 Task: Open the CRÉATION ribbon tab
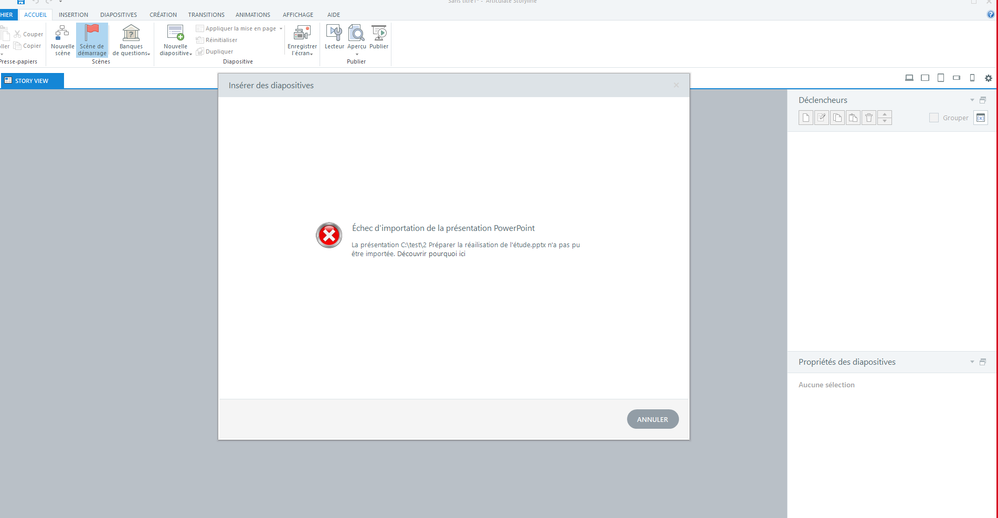pos(163,15)
